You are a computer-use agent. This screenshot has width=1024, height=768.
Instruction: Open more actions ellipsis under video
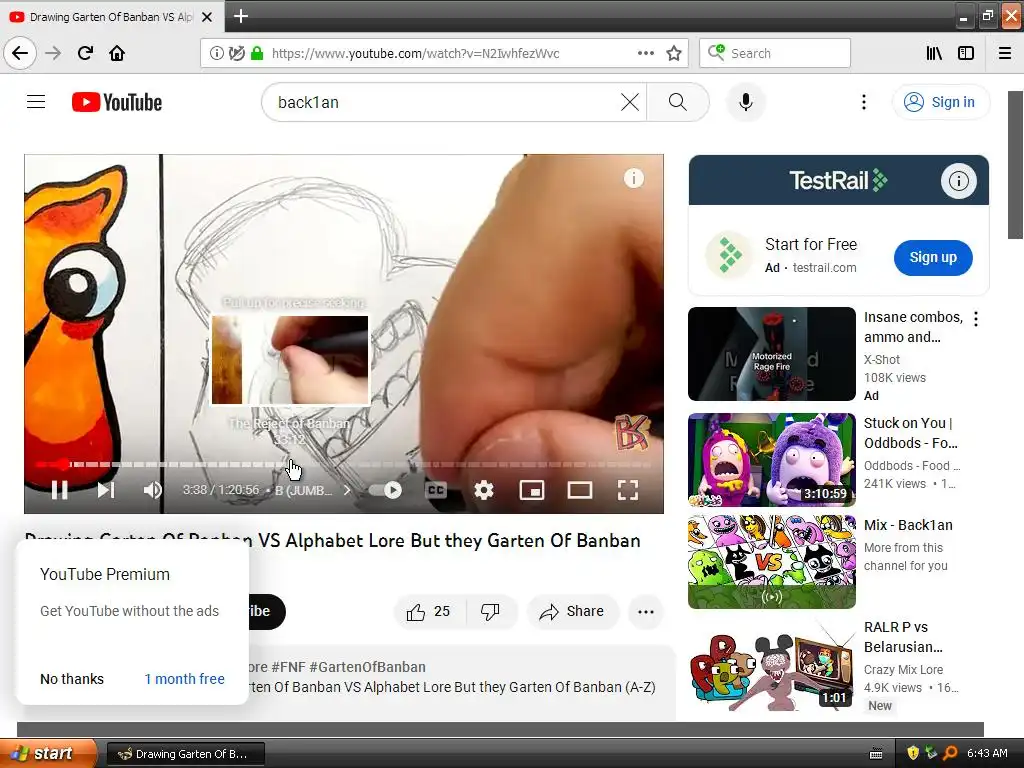click(646, 611)
